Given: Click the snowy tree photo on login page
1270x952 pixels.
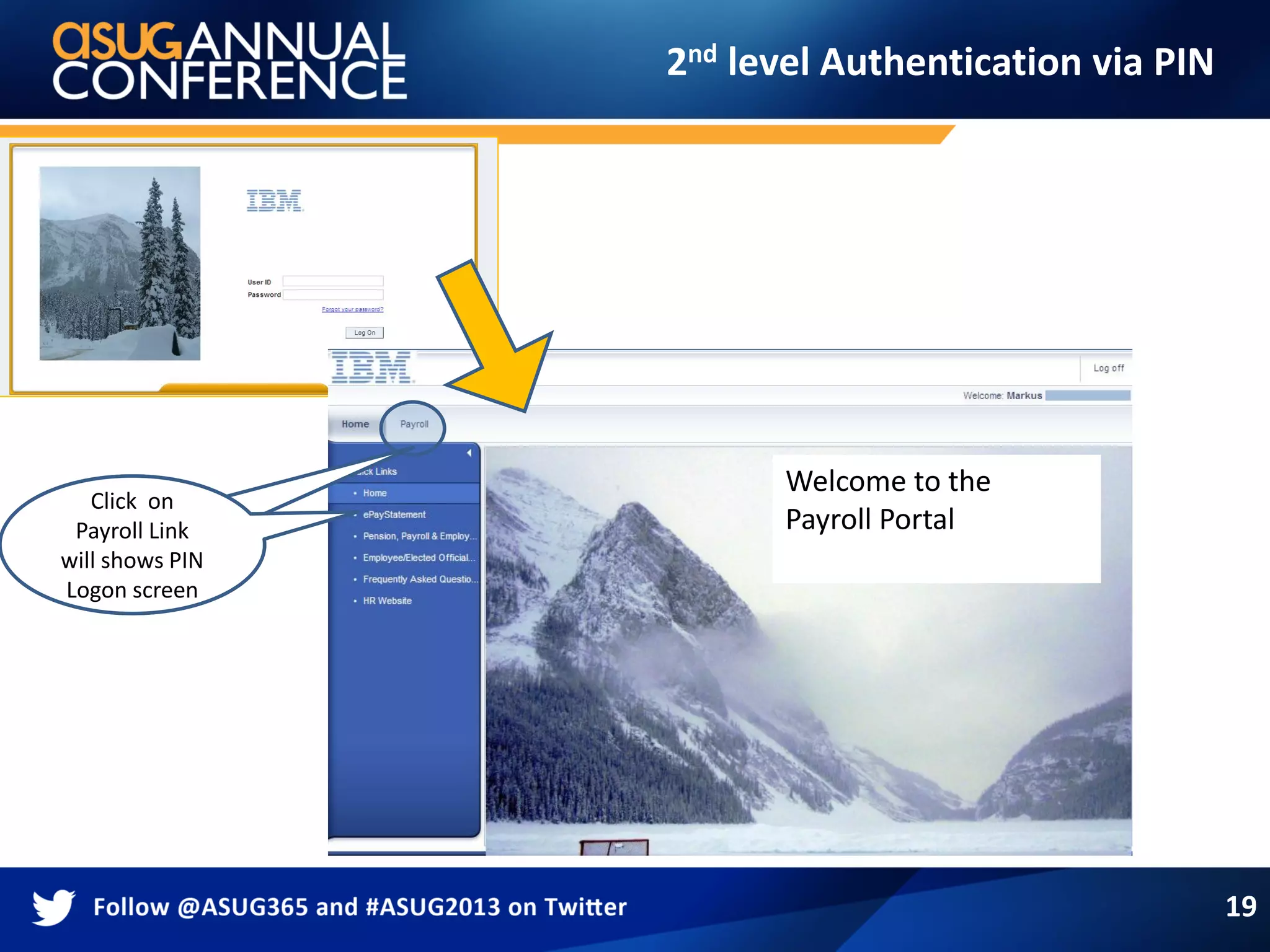Looking at the screenshot, I should pyautogui.click(x=120, y=263).
